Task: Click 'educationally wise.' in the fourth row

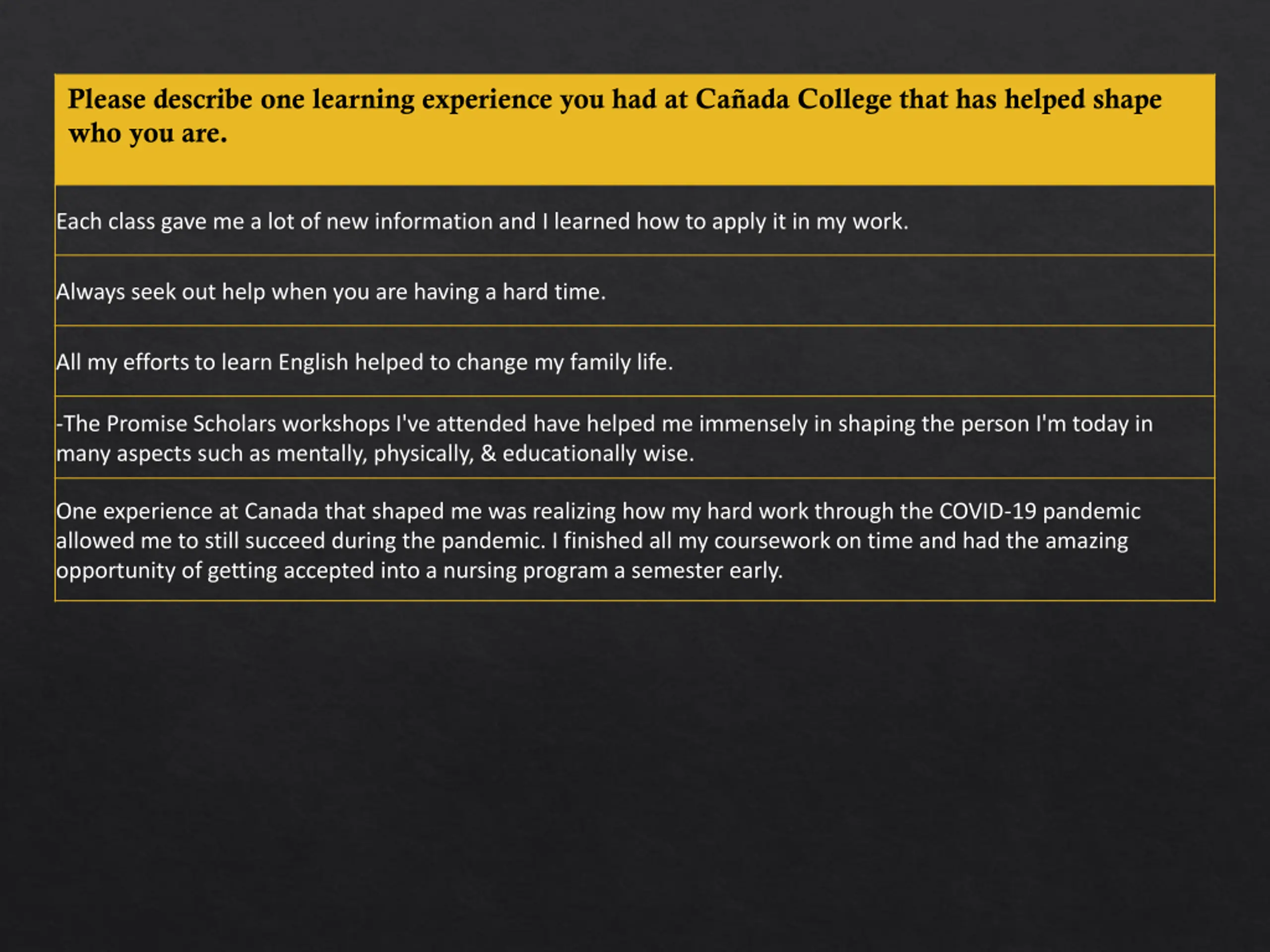Action: click(598, 453)
